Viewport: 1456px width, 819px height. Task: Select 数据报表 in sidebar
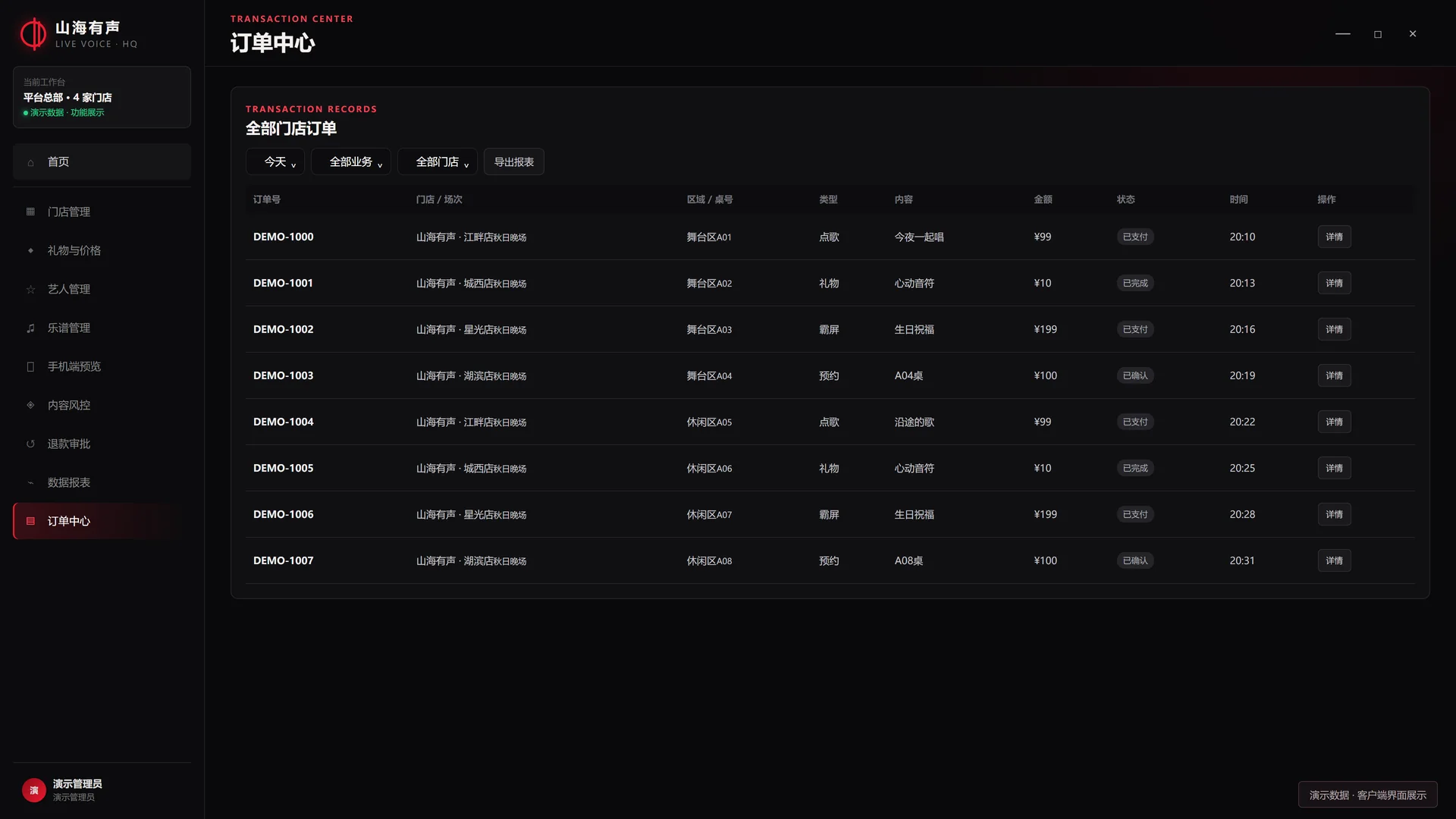coord(102,482)
